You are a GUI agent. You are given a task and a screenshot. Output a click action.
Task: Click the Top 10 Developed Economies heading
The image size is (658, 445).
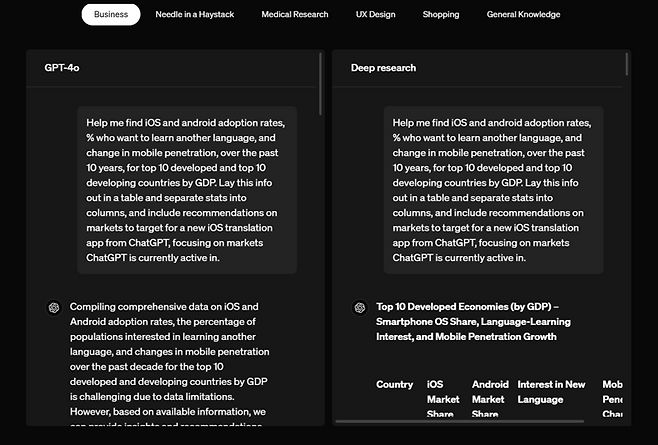pyautogui.click(x=473, y=322)
